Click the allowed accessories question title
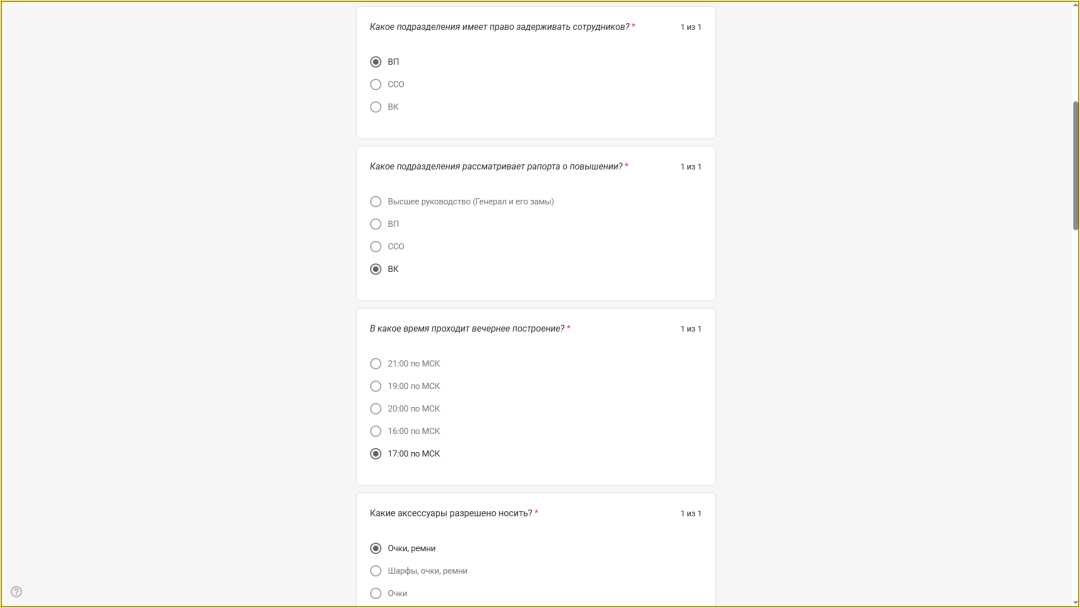The width and height of the screenshot is (1080, 608). point(451,514)
